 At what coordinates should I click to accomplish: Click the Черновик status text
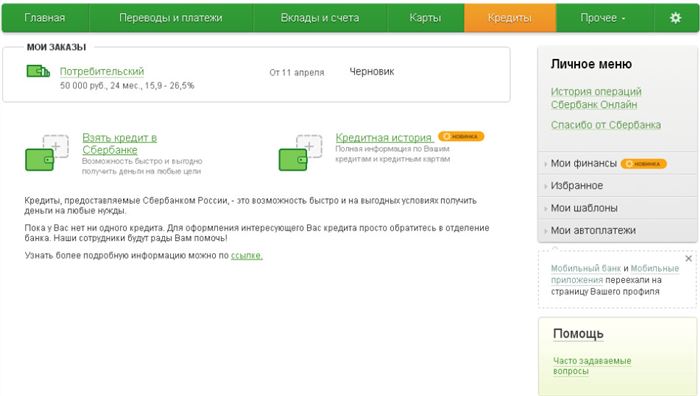[x=371, y=71]
